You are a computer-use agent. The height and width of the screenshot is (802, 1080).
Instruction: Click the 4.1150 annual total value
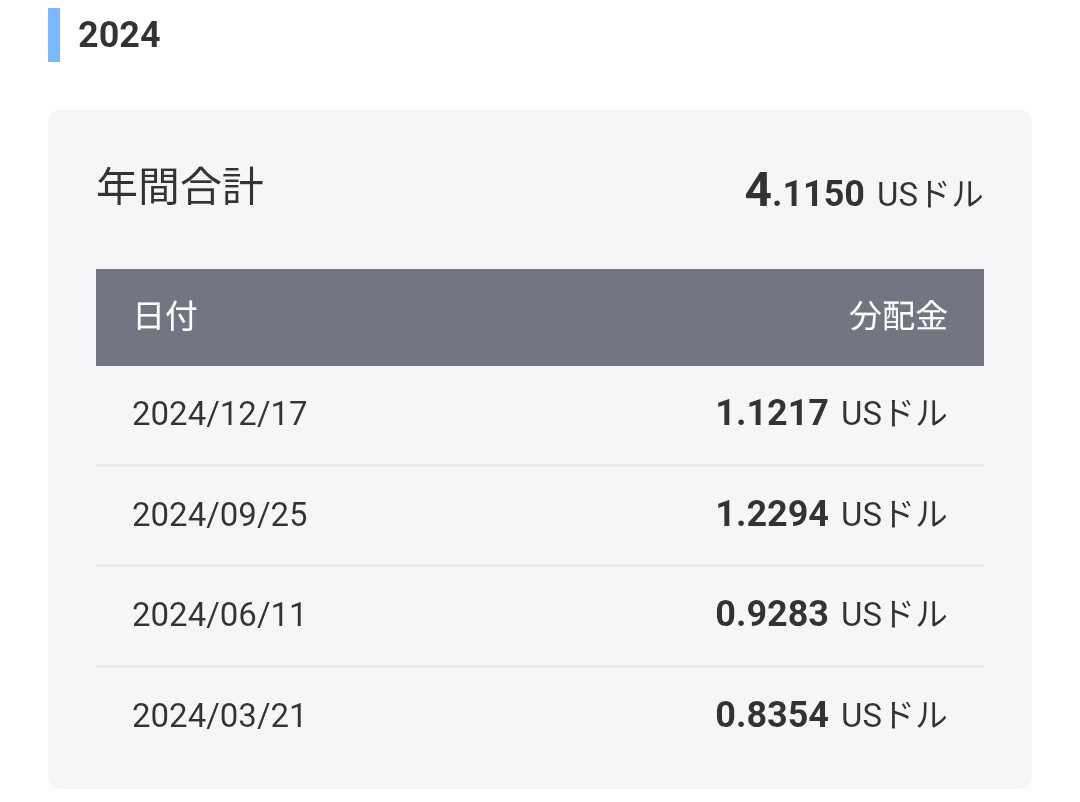click(x=804, y=192)
